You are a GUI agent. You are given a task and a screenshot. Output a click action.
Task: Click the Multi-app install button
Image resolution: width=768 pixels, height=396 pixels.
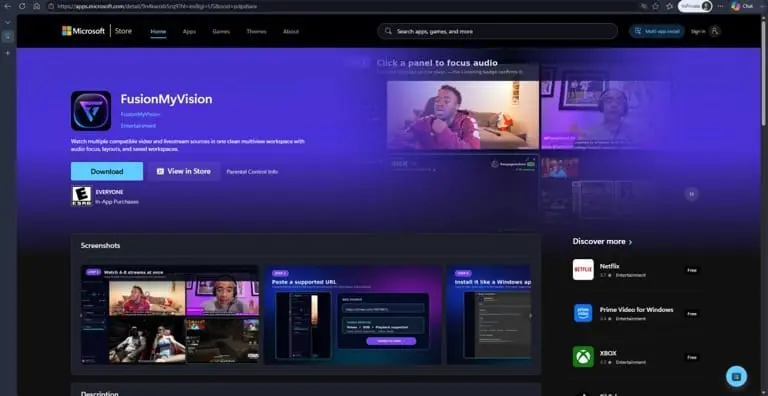[x=657, y=31]
